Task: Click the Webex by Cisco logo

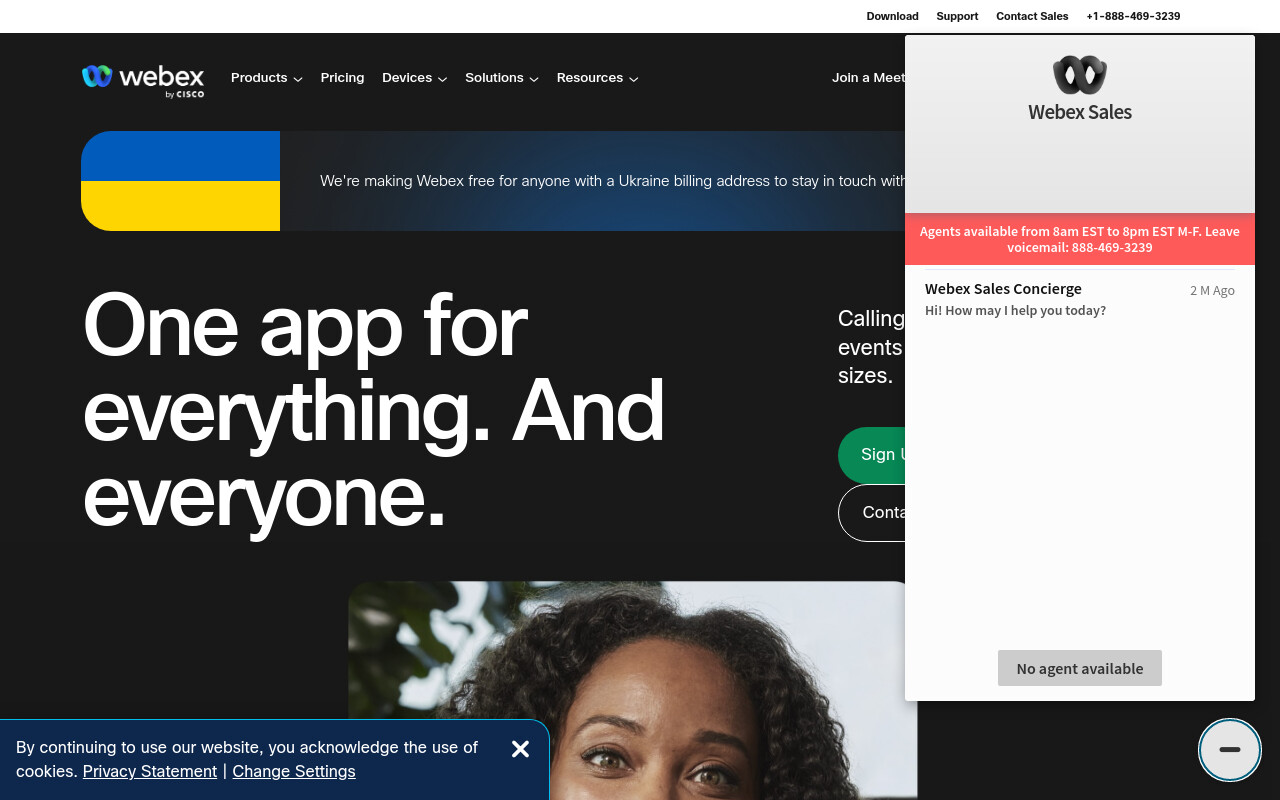Action: [x=143, y=80]
